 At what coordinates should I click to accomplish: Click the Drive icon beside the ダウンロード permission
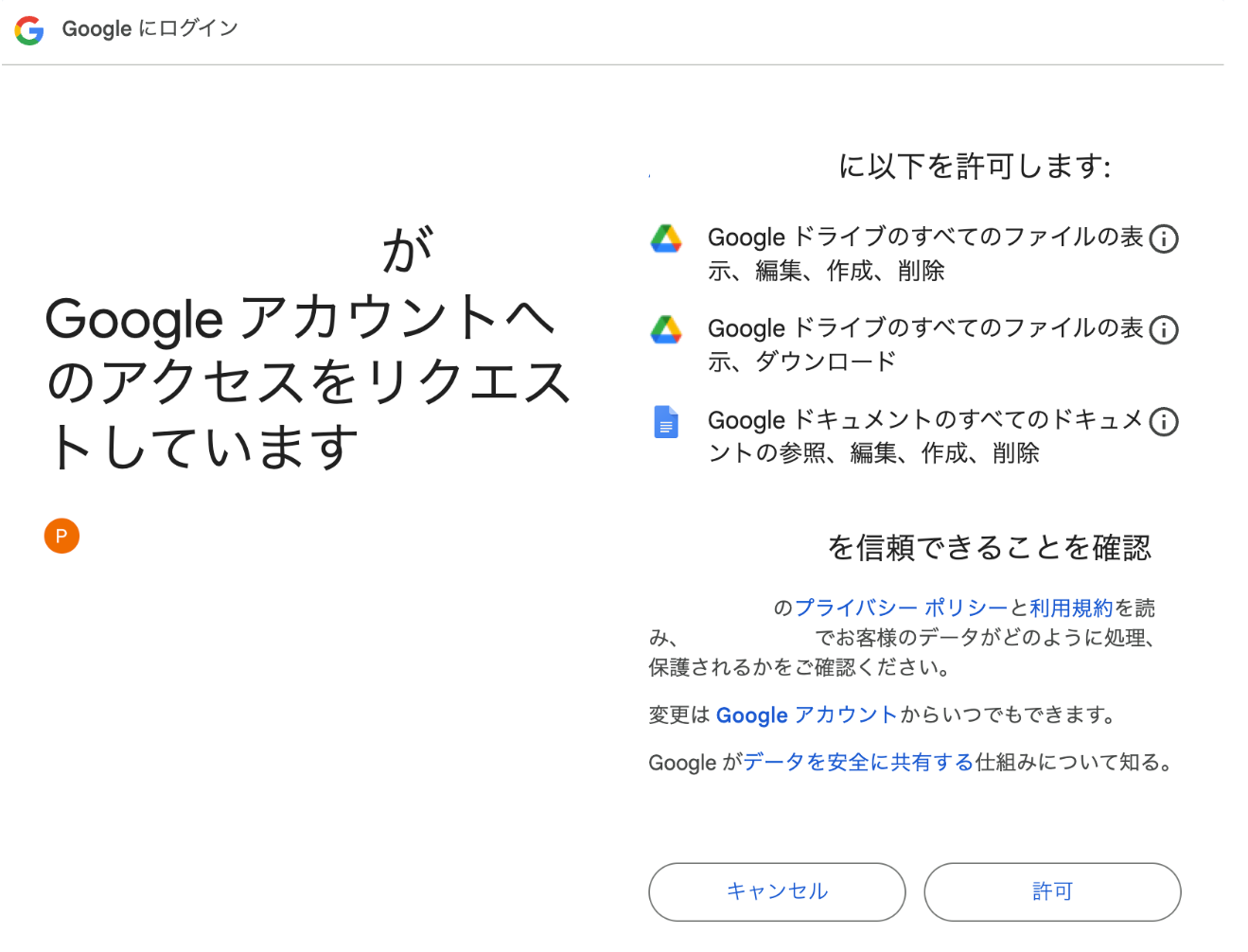point(666,329)
